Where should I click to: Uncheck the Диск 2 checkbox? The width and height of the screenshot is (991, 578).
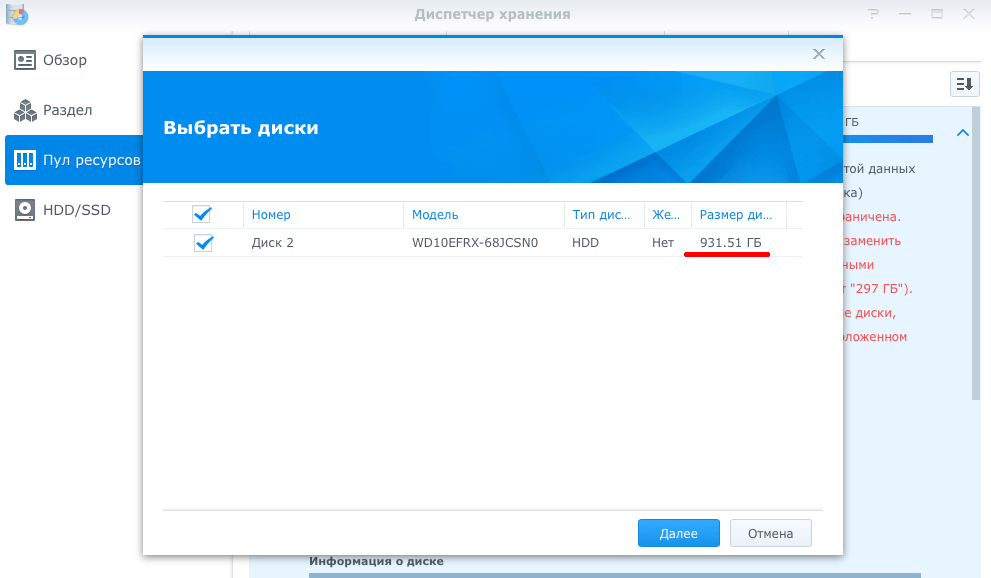tap(204, 242)
